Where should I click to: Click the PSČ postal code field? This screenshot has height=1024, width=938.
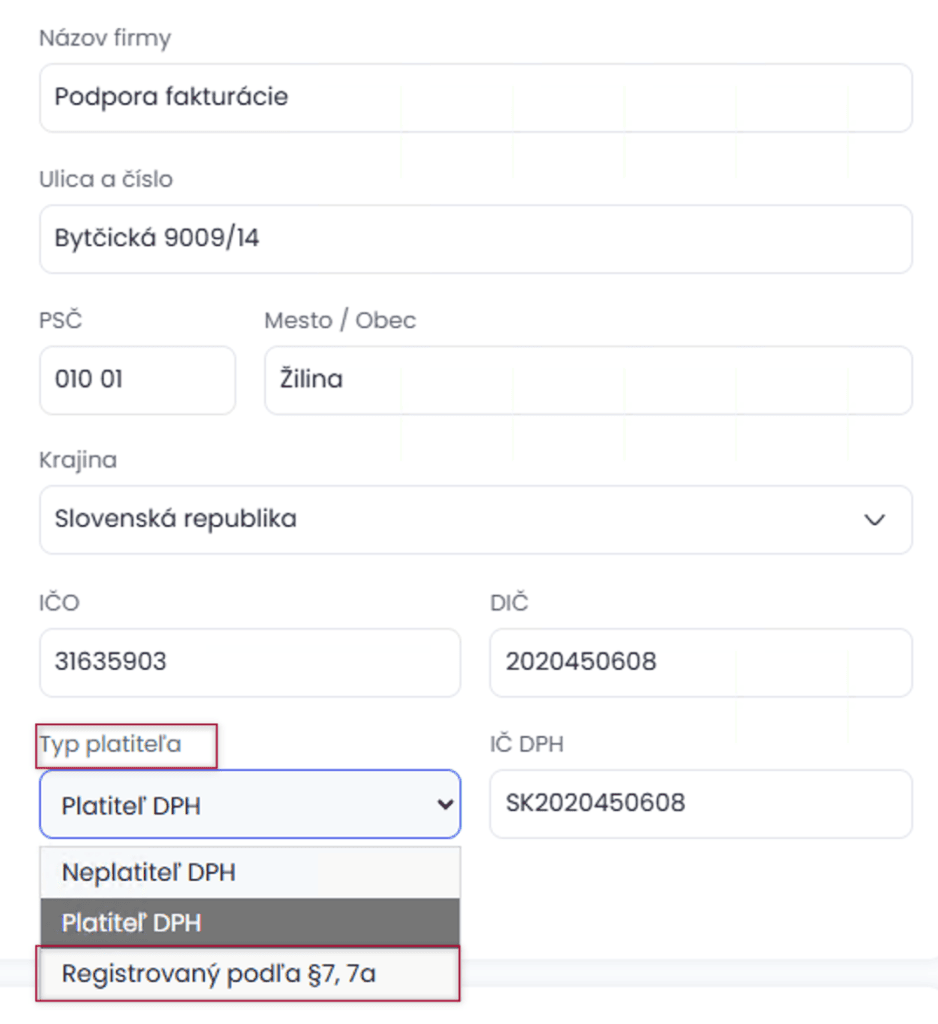tap(137, 380)
